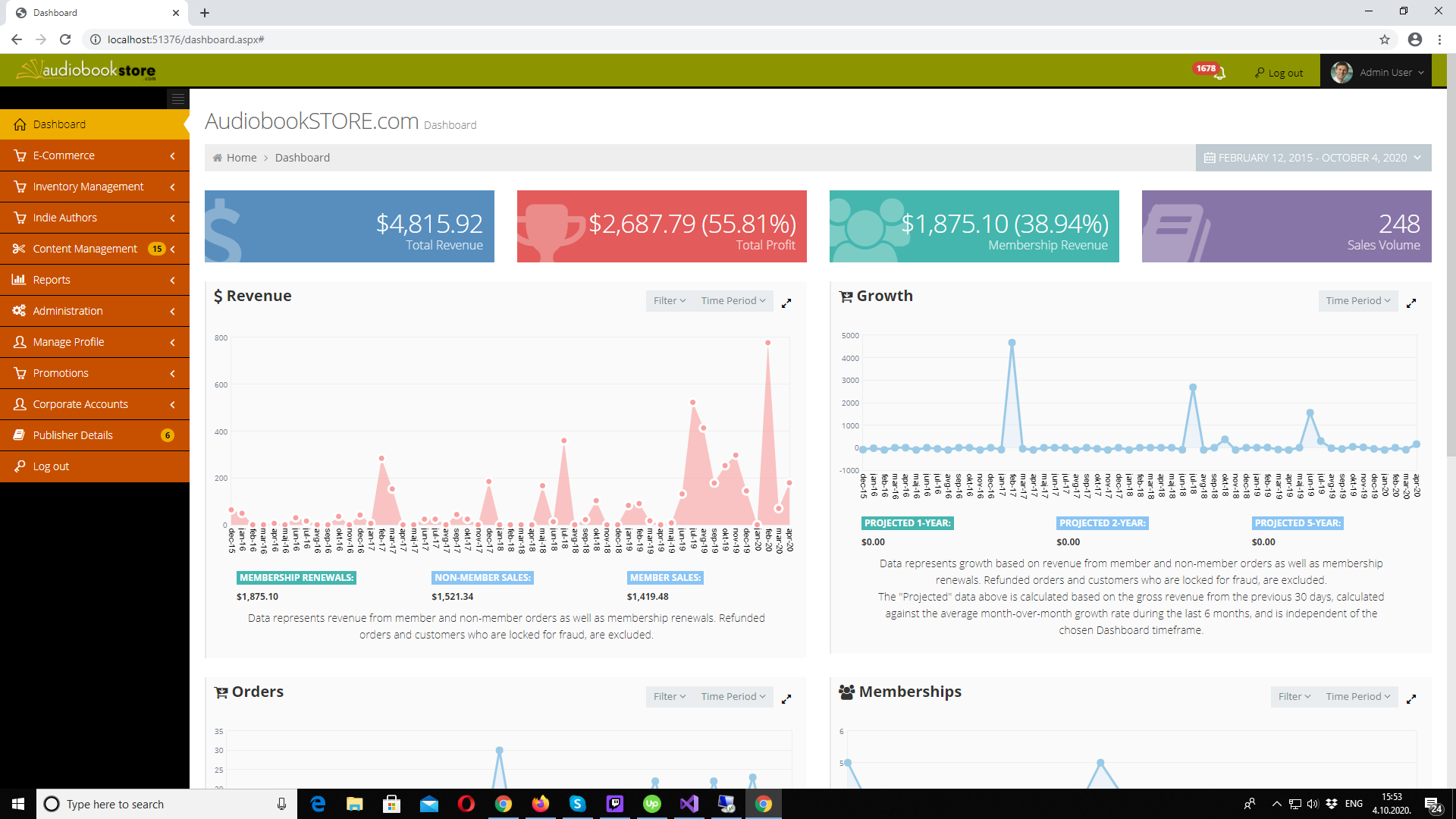Expand the Indie Authors sidebar menu
1456x819 pixels.
(94, 218)
